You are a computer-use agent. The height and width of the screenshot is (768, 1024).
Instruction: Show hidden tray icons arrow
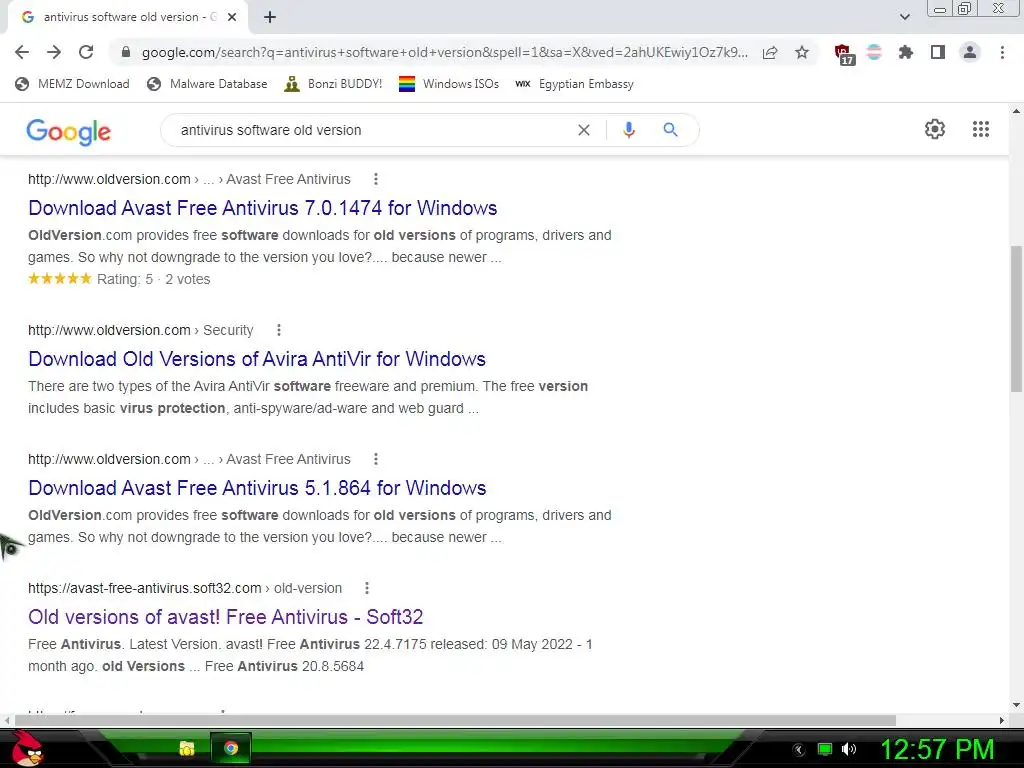pos(799,749)
